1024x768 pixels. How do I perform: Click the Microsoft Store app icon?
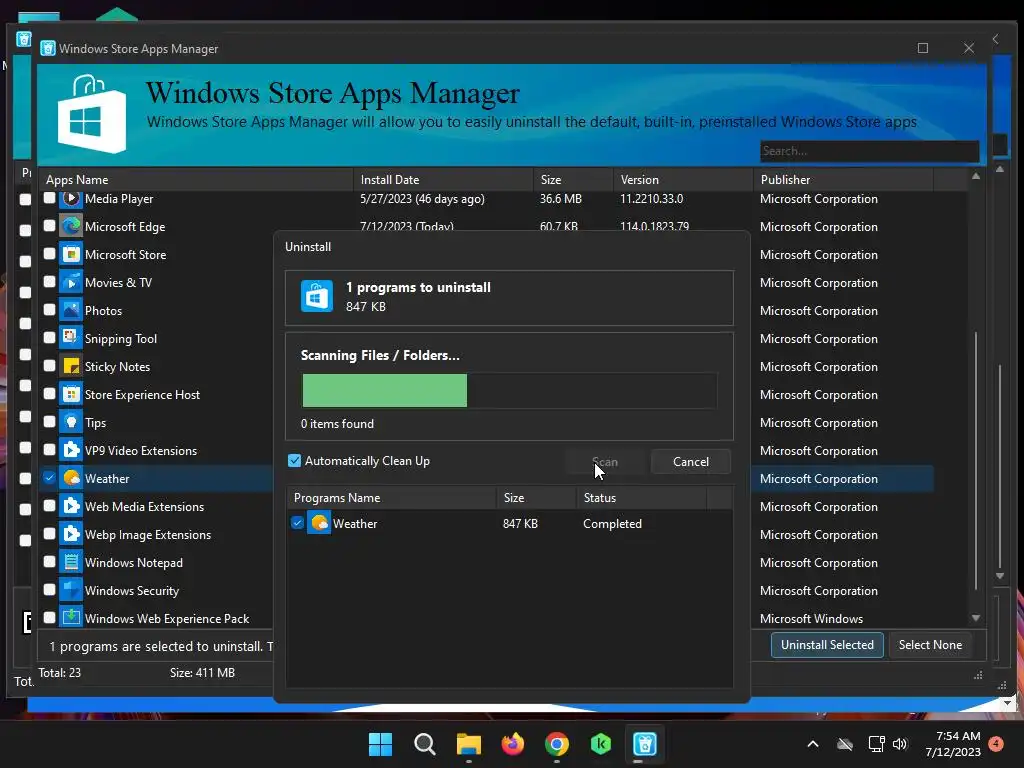point(71,255)
